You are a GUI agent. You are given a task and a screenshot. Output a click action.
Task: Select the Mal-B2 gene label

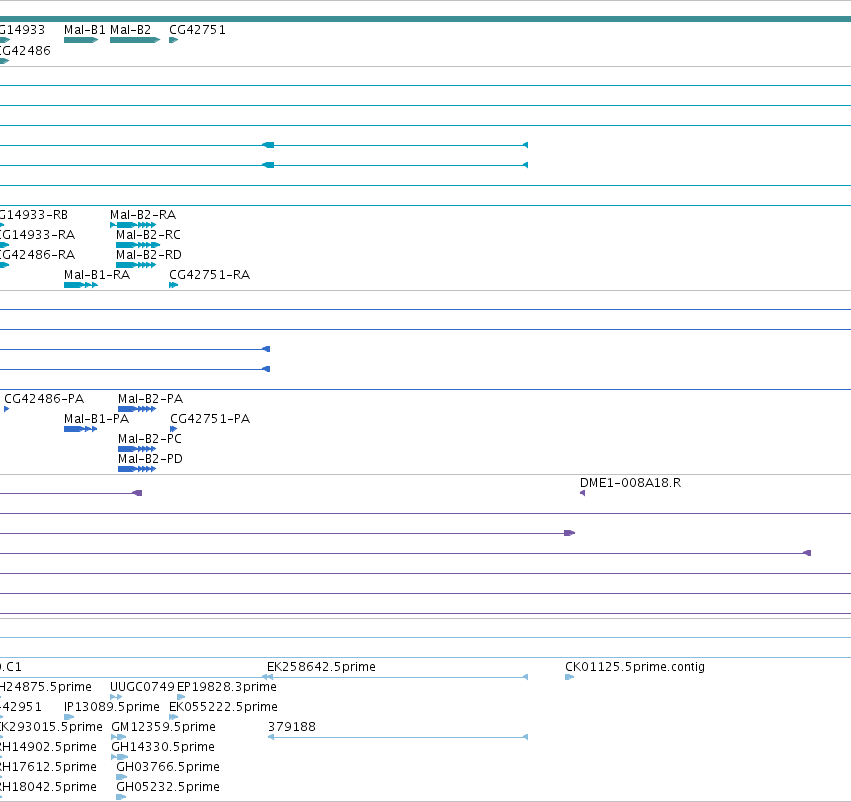pos(130,30)
